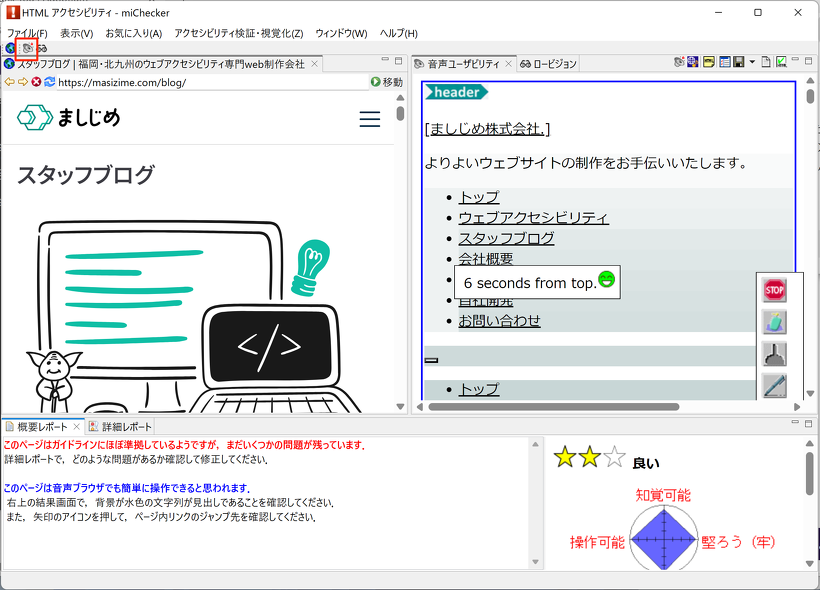820x590 pixels.
Task: Open the お気に入り(A) menu
Action: [134, 33]
